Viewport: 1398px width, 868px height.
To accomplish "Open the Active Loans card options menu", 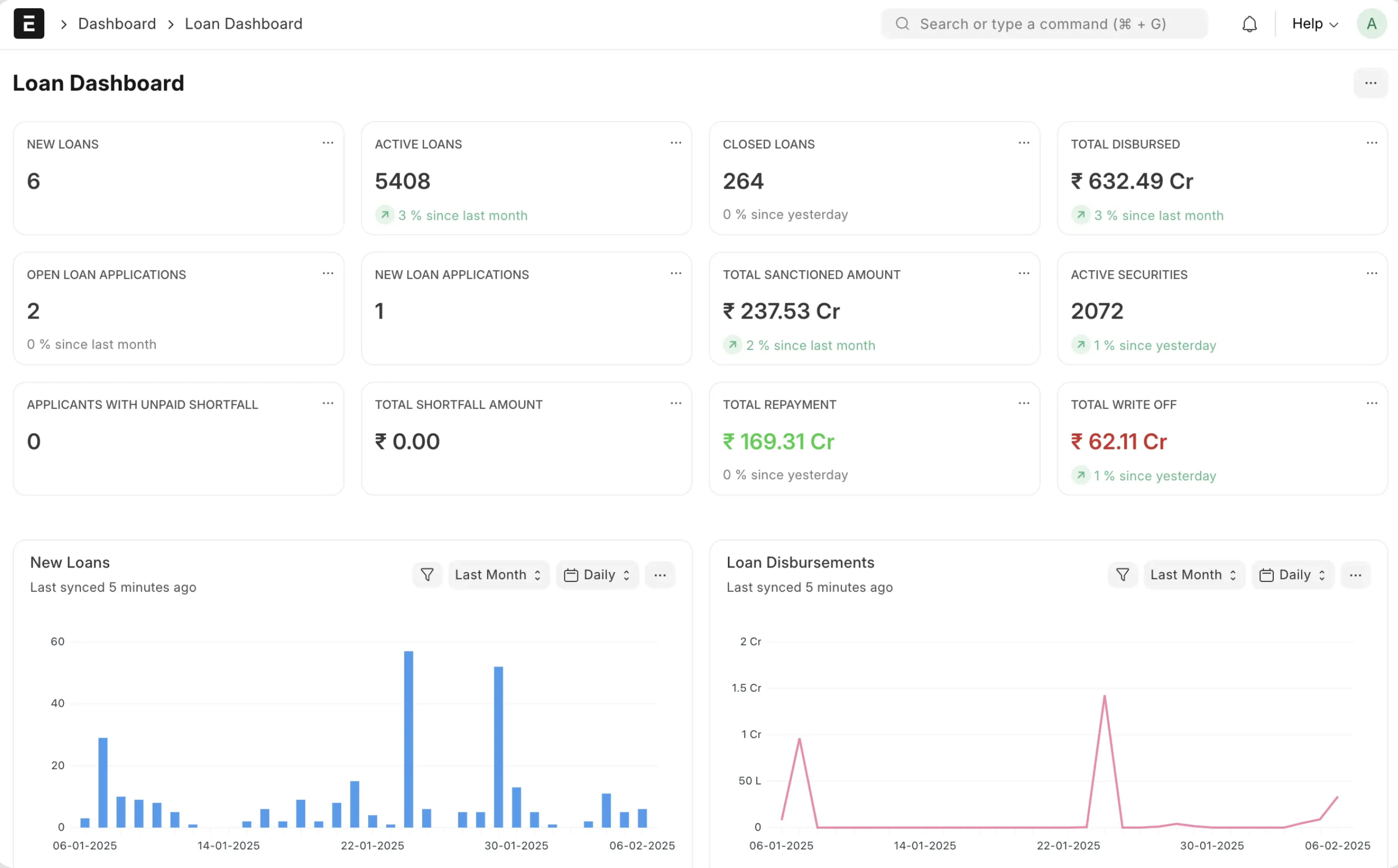I will click(x=676, y=143).
